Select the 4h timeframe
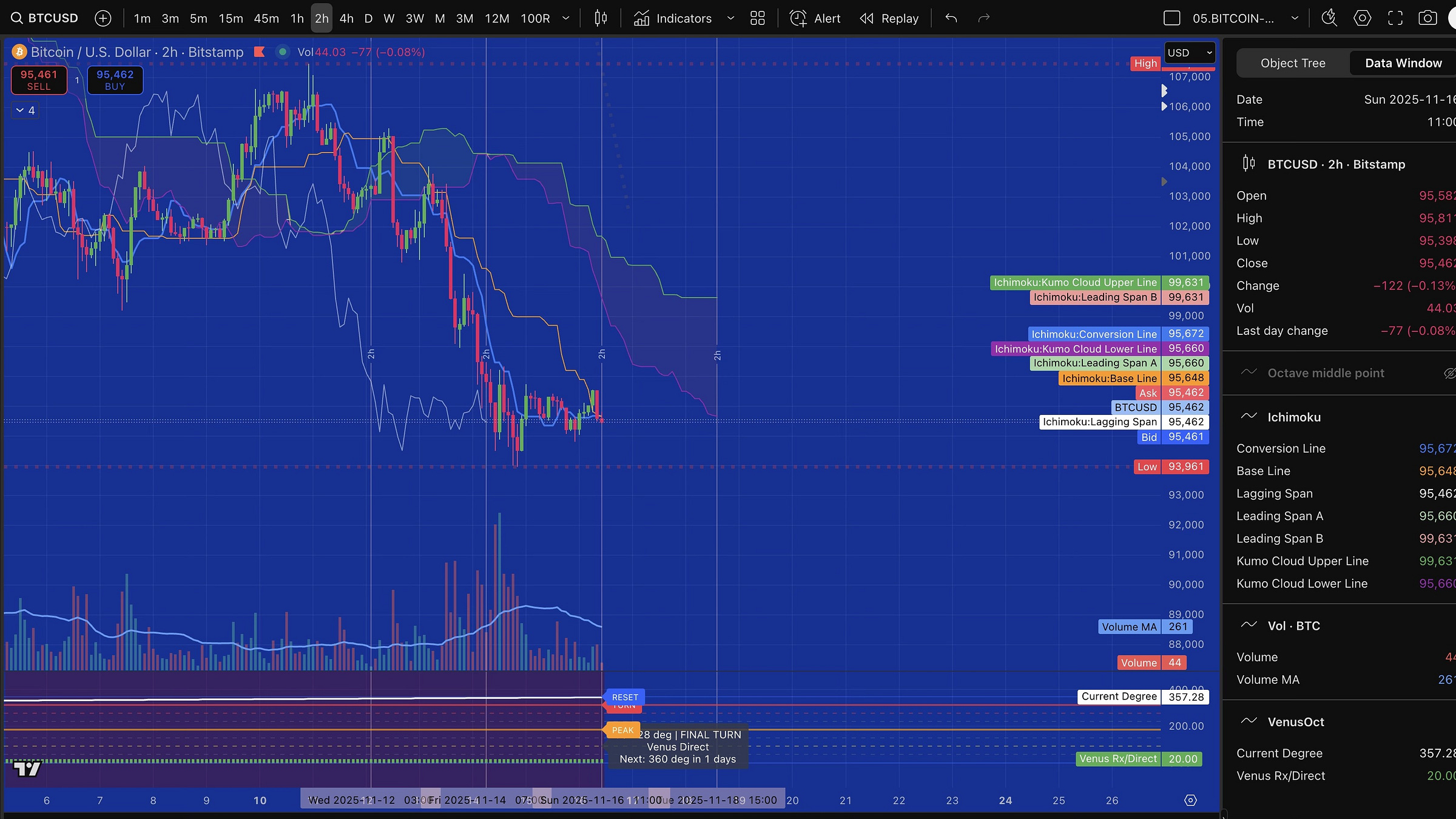 pyautogui.click(x=346, y=18)
